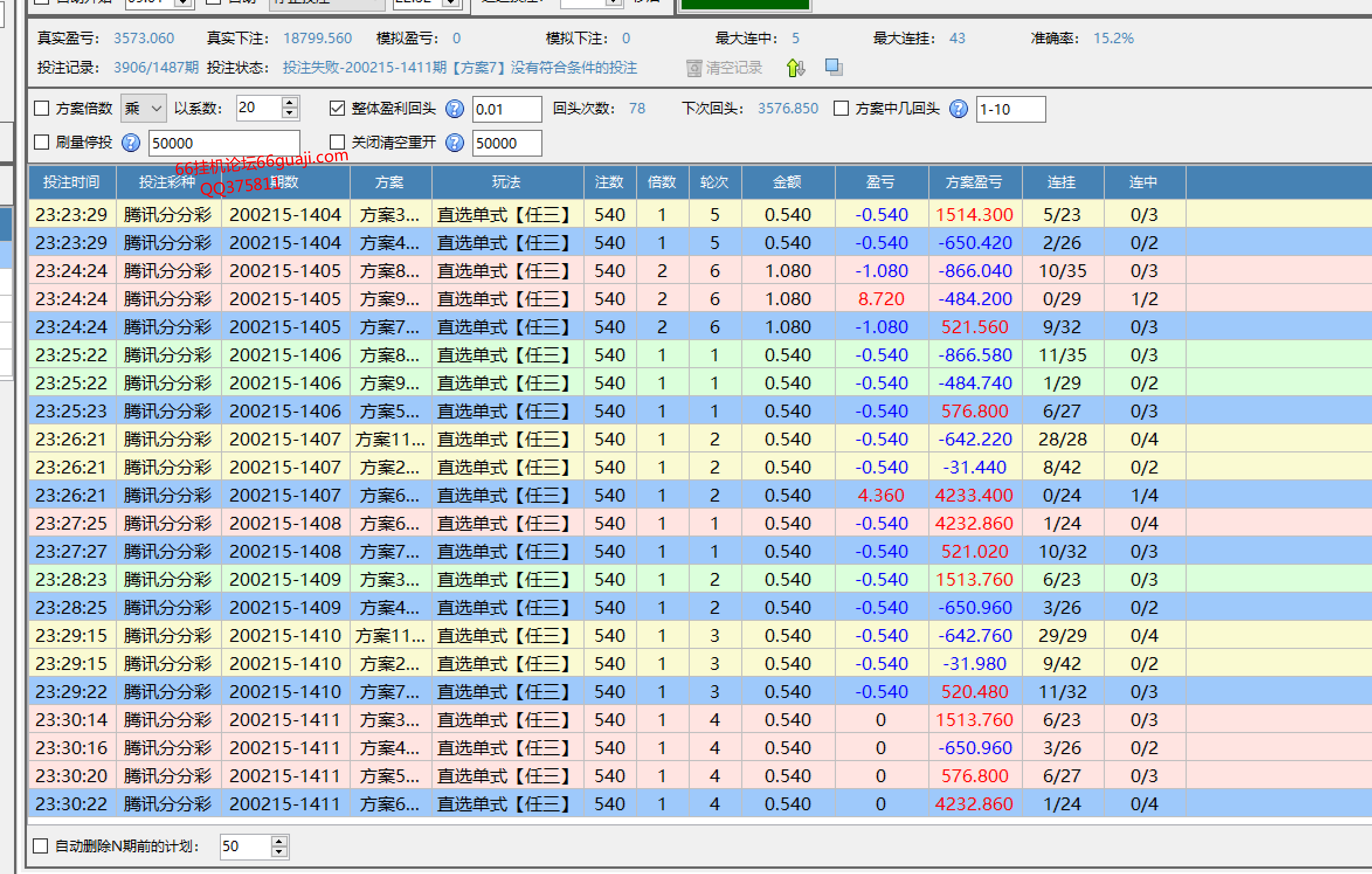Increase the 以系数 value with up arrow
This screenshot has height=874, width=1372.
coord(289,103)
